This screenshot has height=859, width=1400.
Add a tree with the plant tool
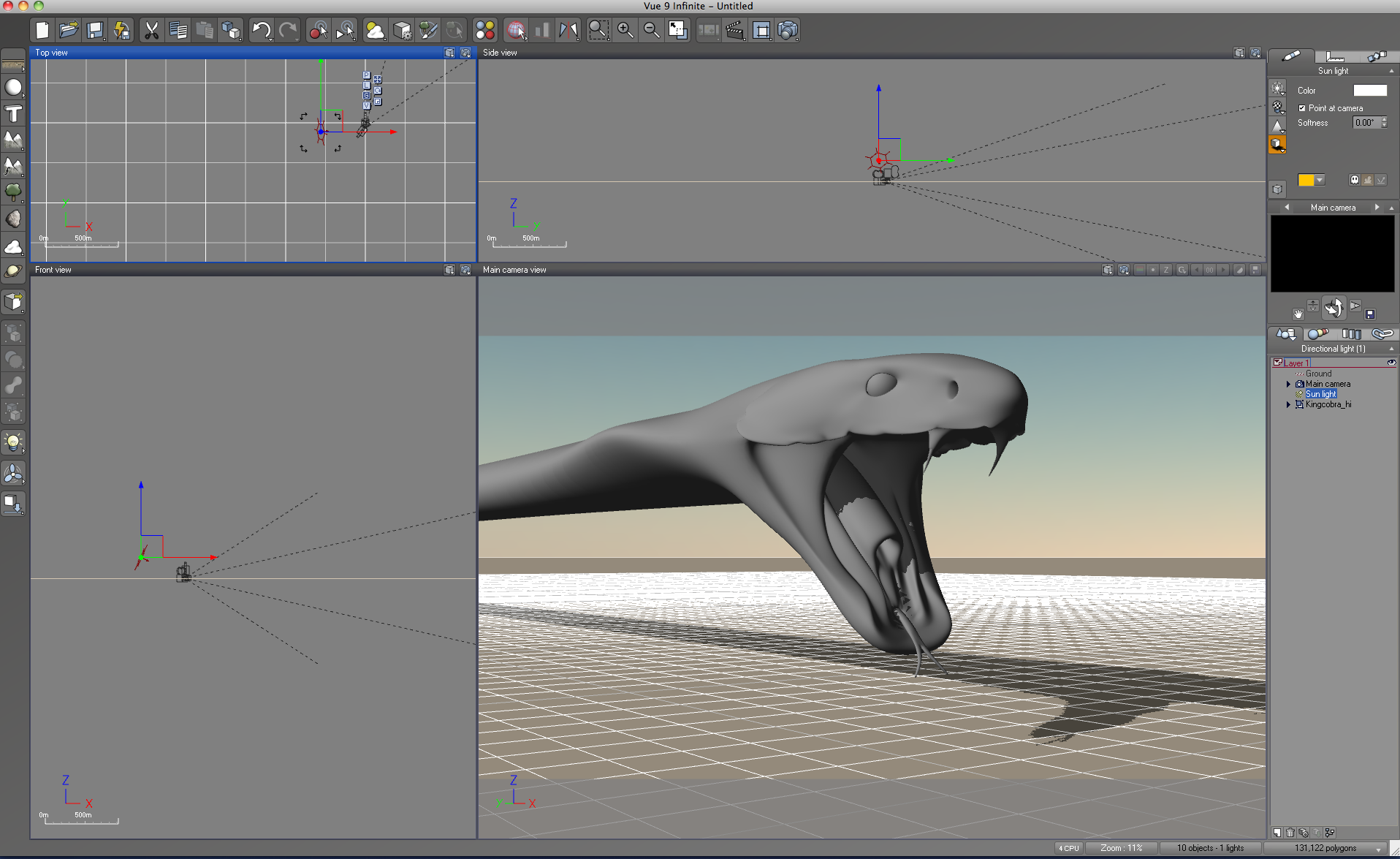coord(13,192)
